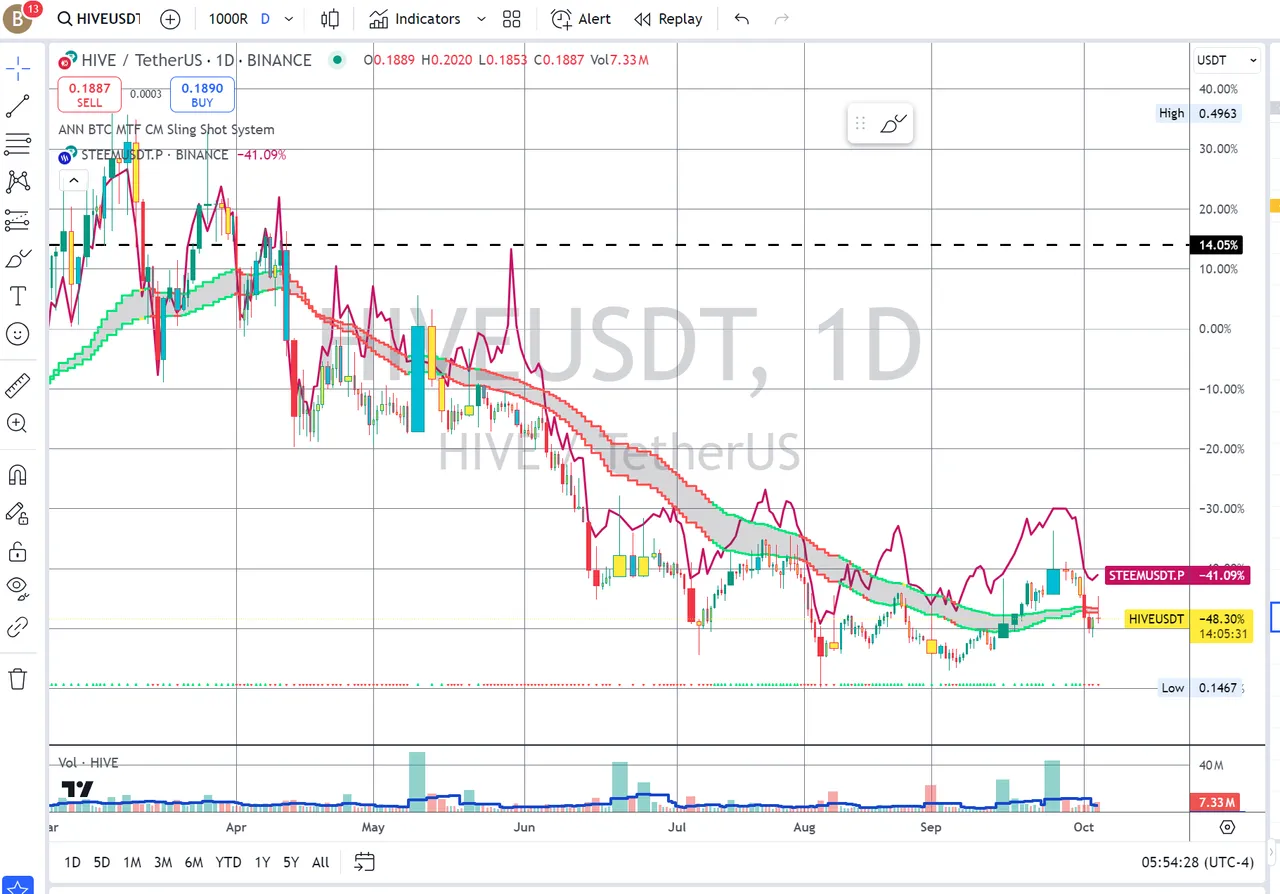Click the 7.33M volume value label

coord(1215,802)
